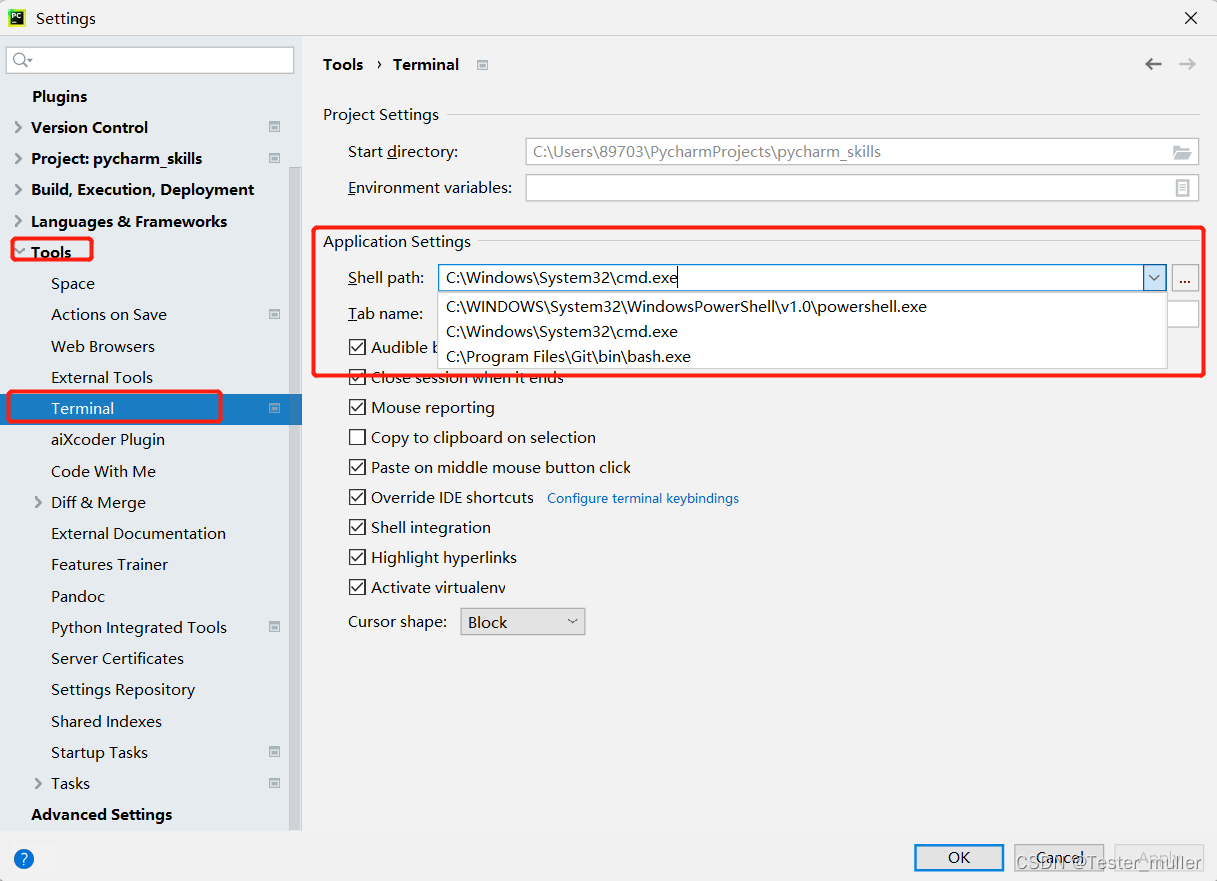Open the Advanced Settings page

101,814
